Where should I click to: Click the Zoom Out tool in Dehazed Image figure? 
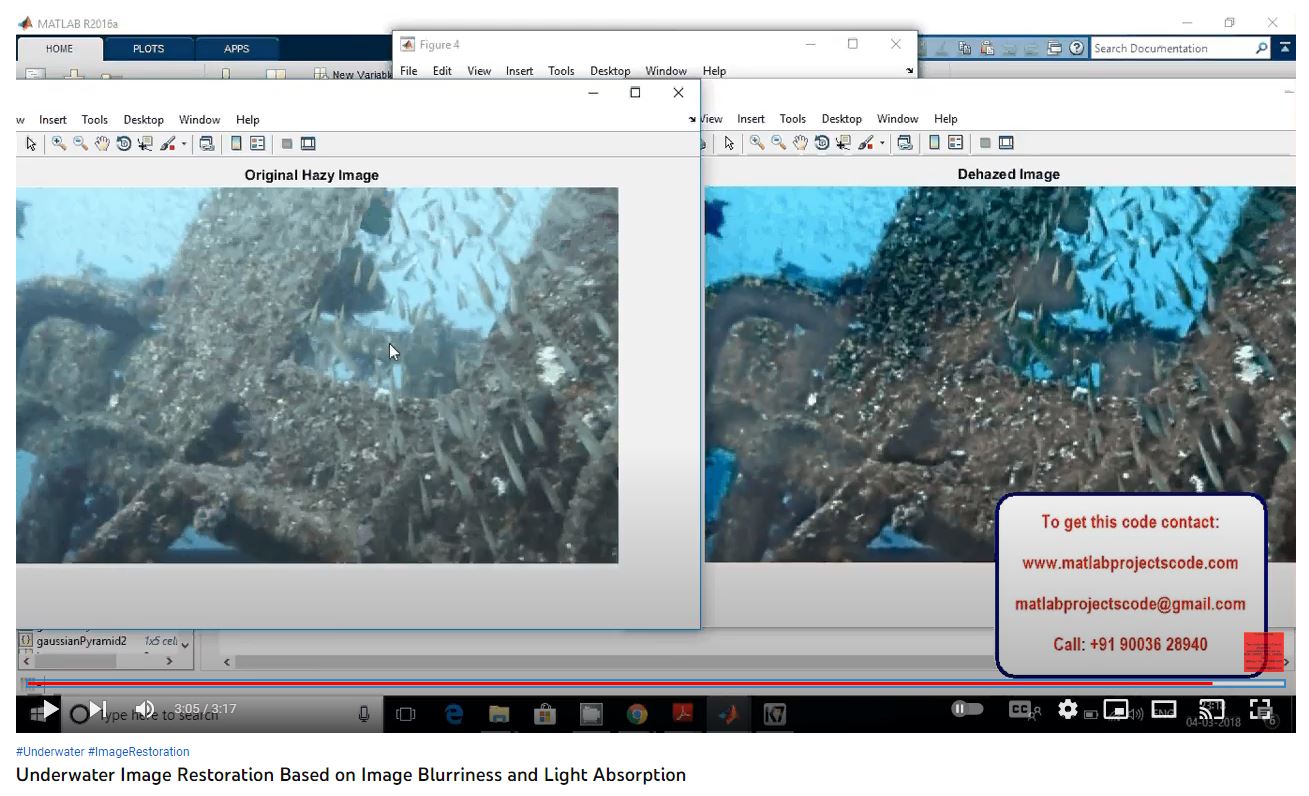pyautogui.click(x=778, y=144)
